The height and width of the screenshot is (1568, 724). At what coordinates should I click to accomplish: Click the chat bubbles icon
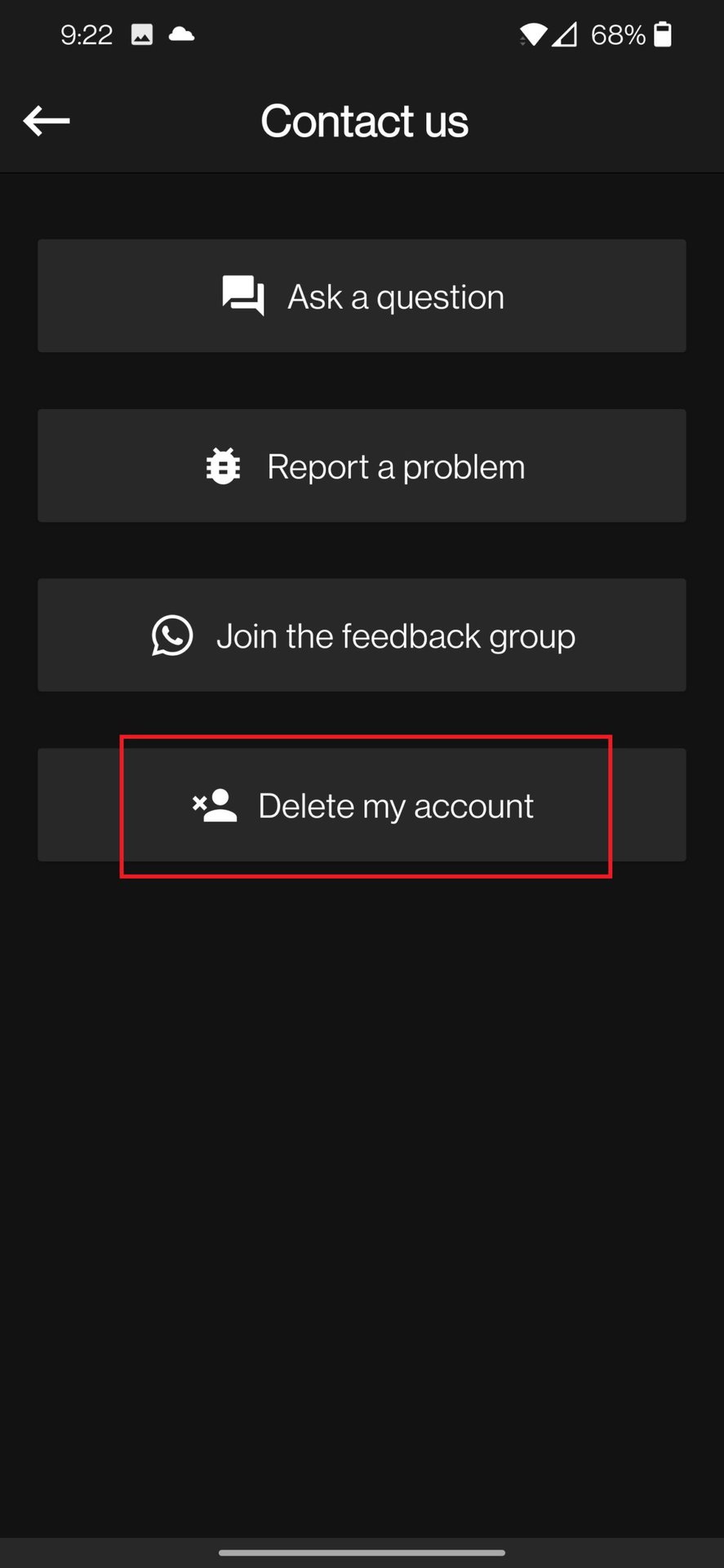(x=243, y=296)
